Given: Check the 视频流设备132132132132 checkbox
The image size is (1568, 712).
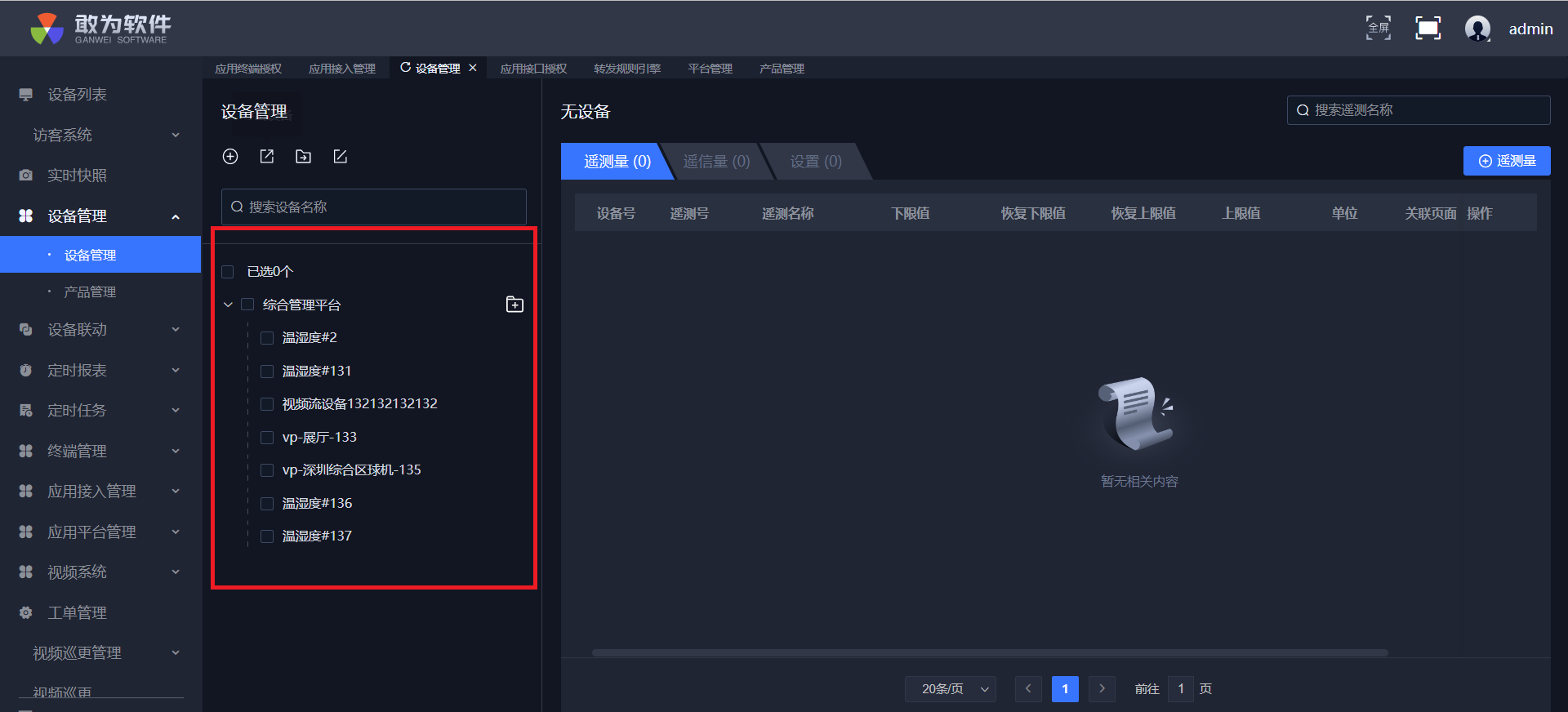Looking at the screenshot, I should [267, 404].
